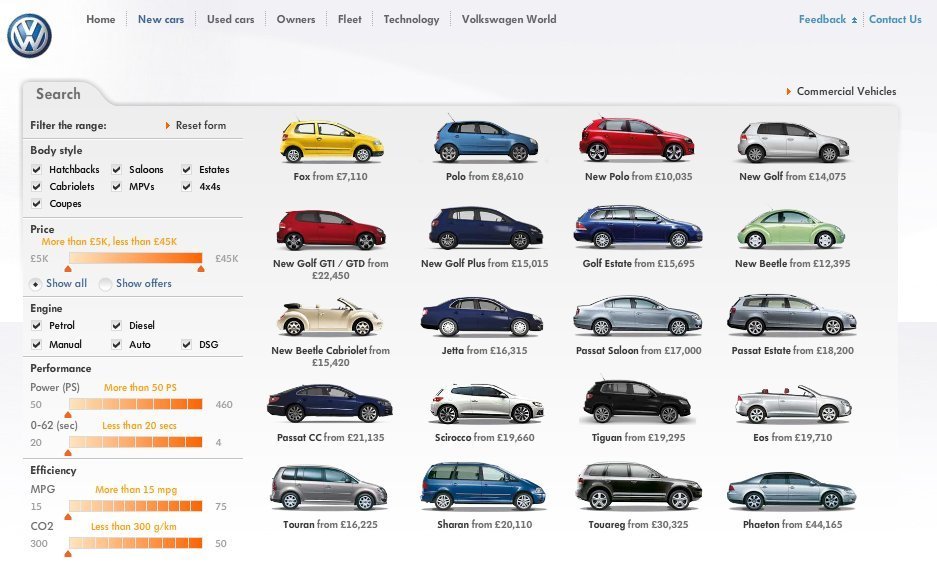
Task: Click the orange Reset form arrow icon
Action: pyautogui.click(x=169, y=125)
